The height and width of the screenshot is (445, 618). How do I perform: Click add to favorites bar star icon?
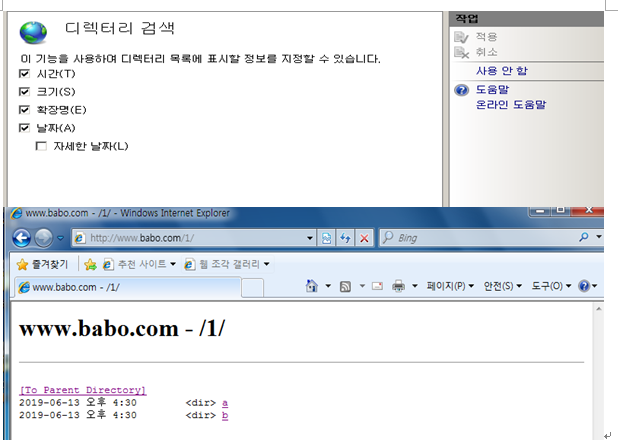[x=90, y=264]
